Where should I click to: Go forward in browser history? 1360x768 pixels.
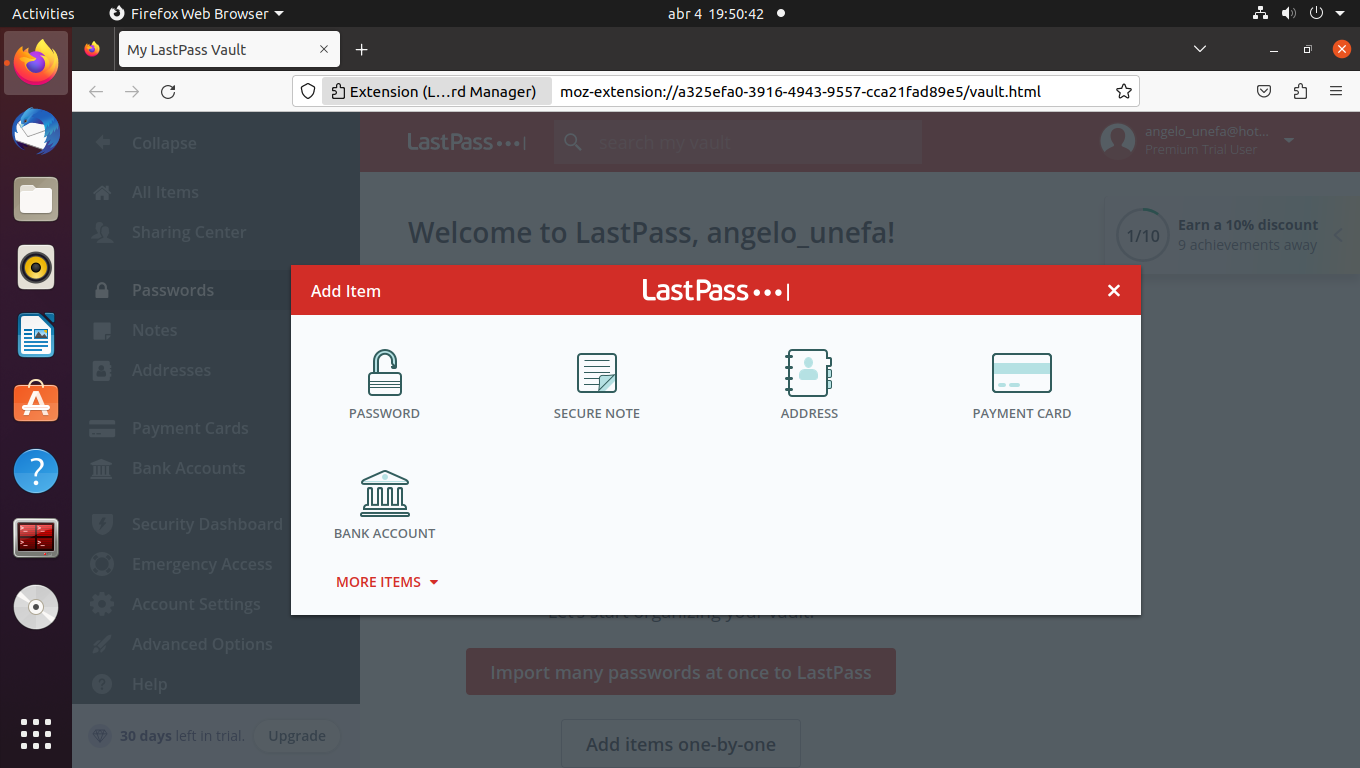(132, 91)
